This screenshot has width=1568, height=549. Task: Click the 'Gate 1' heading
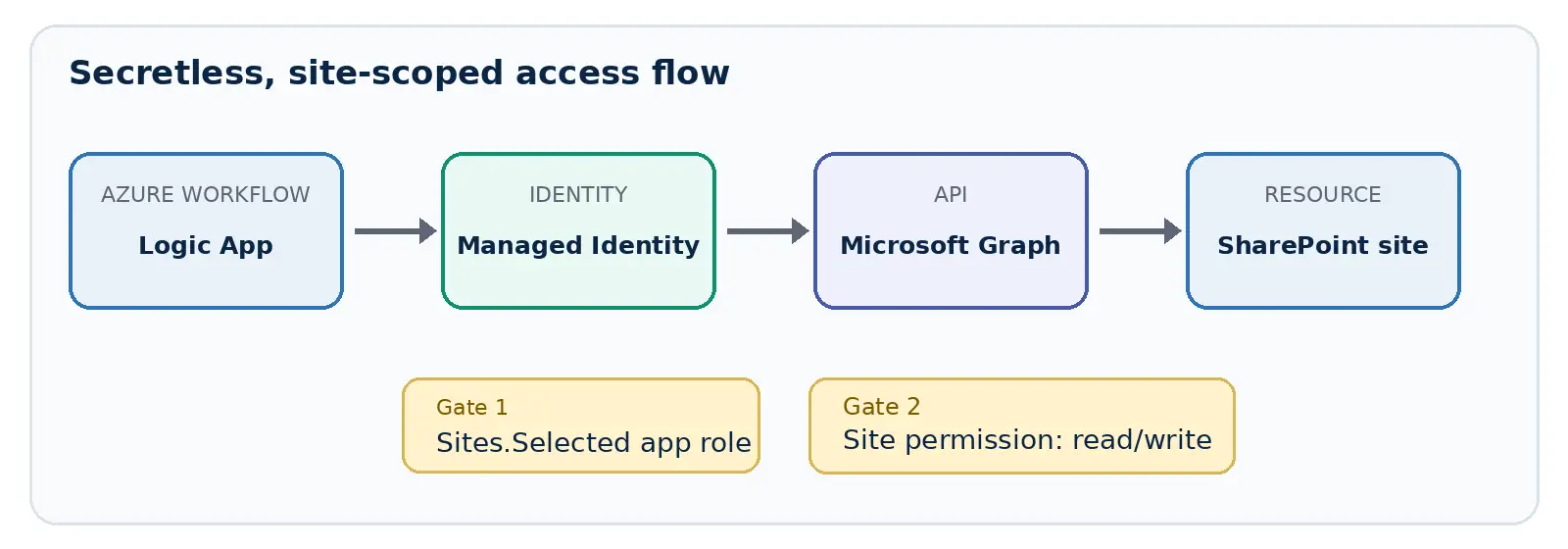pos(471,407)
